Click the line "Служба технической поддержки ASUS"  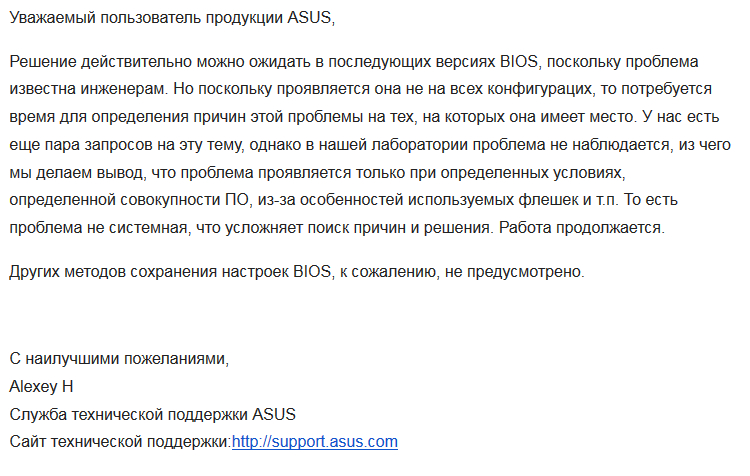(x=152, y=414)
